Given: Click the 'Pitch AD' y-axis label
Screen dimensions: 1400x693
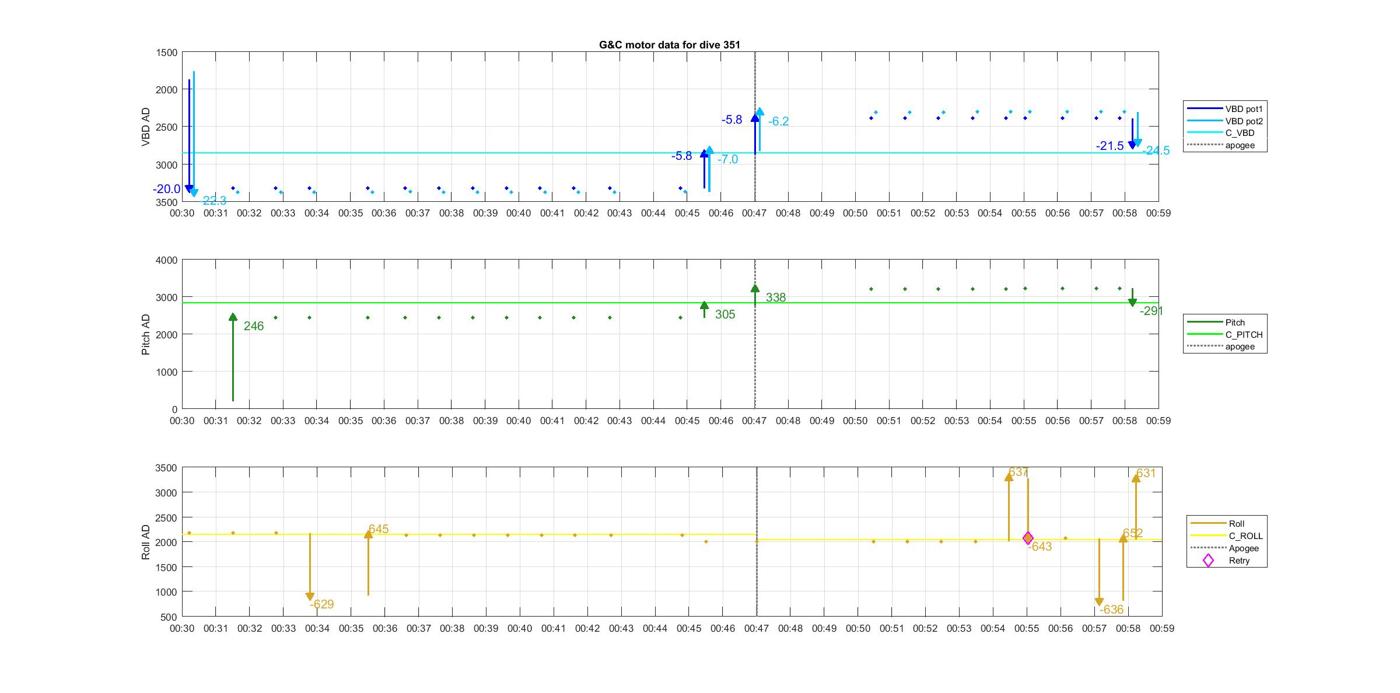Looking at the screenshot, I should tap(146, 334).
